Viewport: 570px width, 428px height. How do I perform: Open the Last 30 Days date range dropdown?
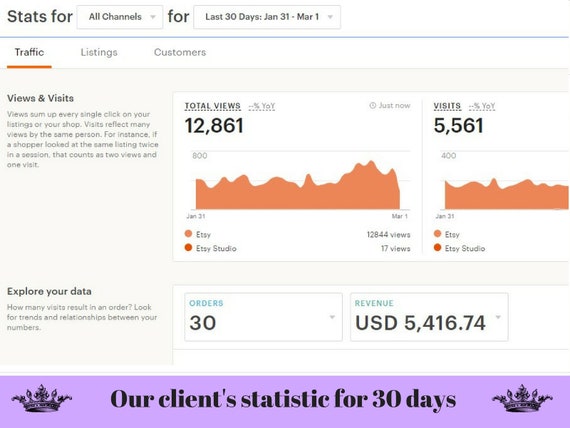(x=267, y=17)
